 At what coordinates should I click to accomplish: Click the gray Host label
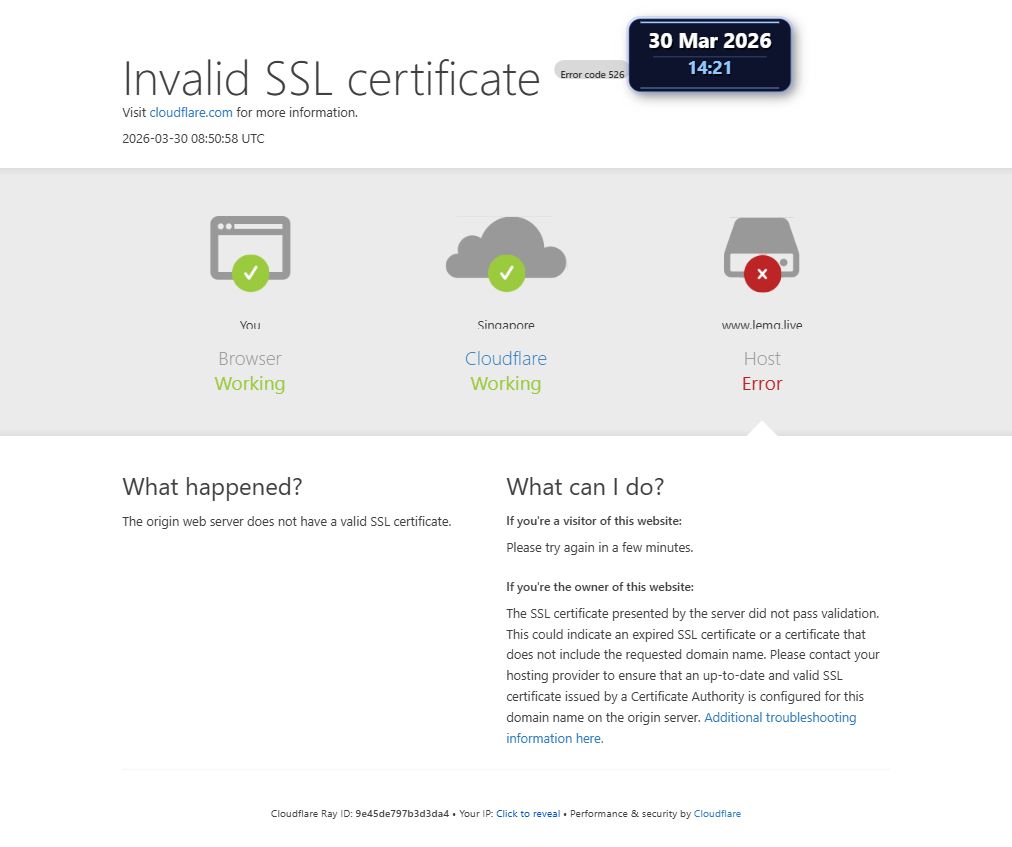point(762,358)
